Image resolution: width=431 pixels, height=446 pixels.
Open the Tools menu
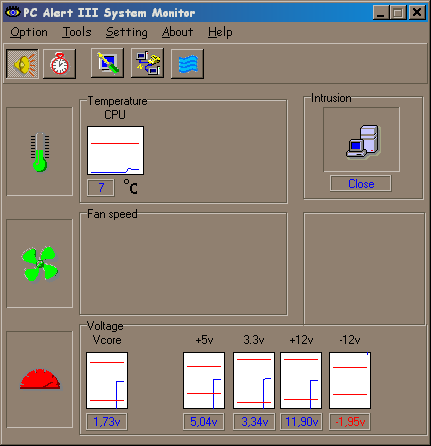pyautogui.click(x=77, y=32)
